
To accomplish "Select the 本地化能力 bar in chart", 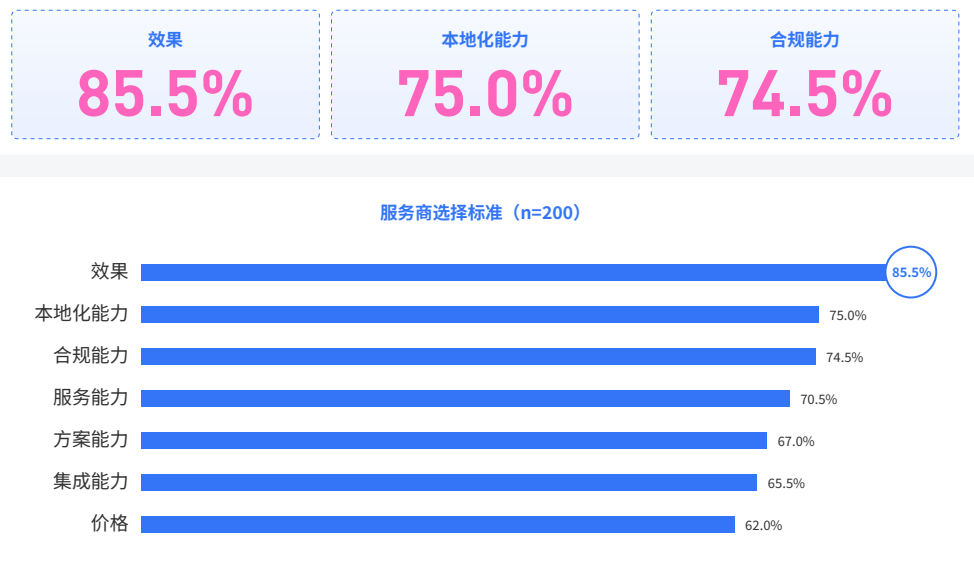I will (x=480, y=314).
